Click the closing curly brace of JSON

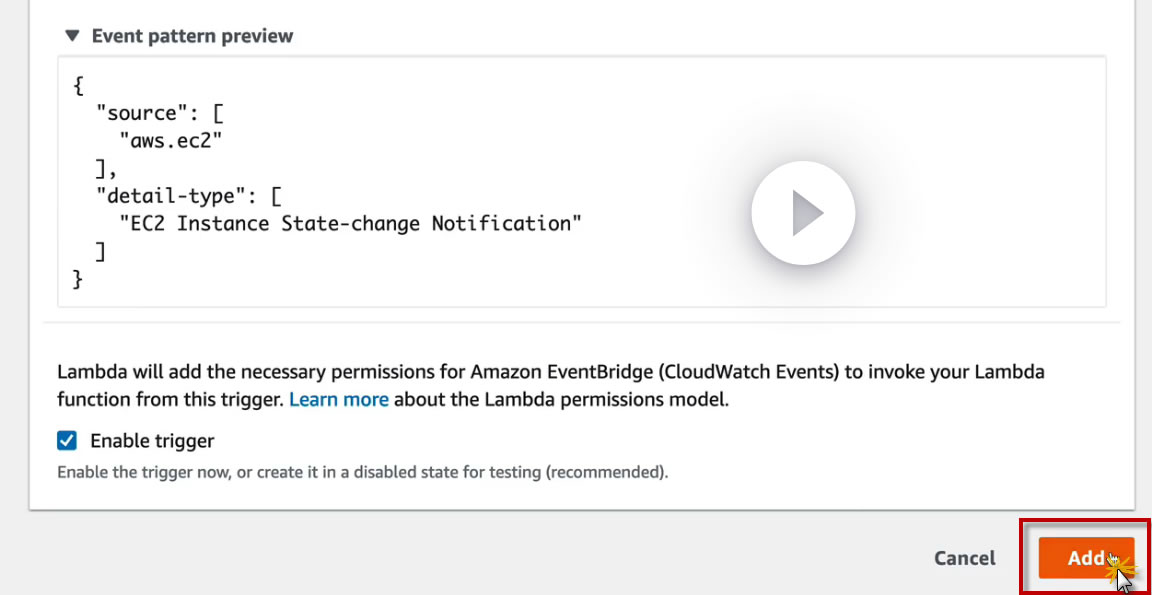pyautogui.click(x=79, y=279)
